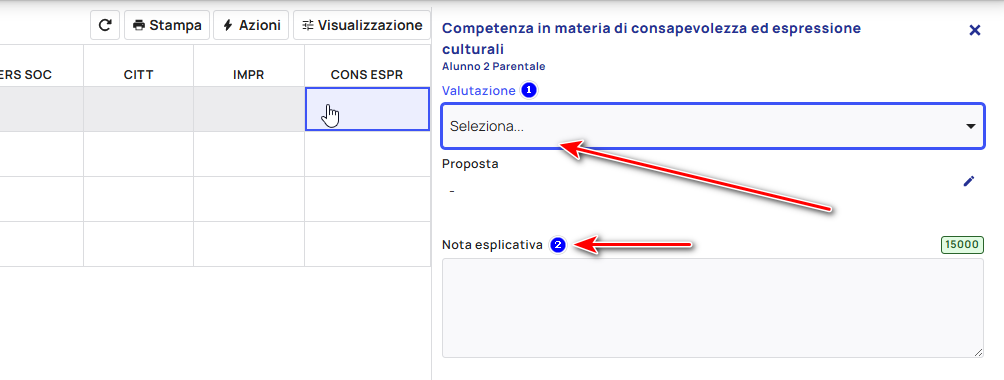Select the CONS ESPR column header
The image size is (1004, 380).
(x=367, y=75)
